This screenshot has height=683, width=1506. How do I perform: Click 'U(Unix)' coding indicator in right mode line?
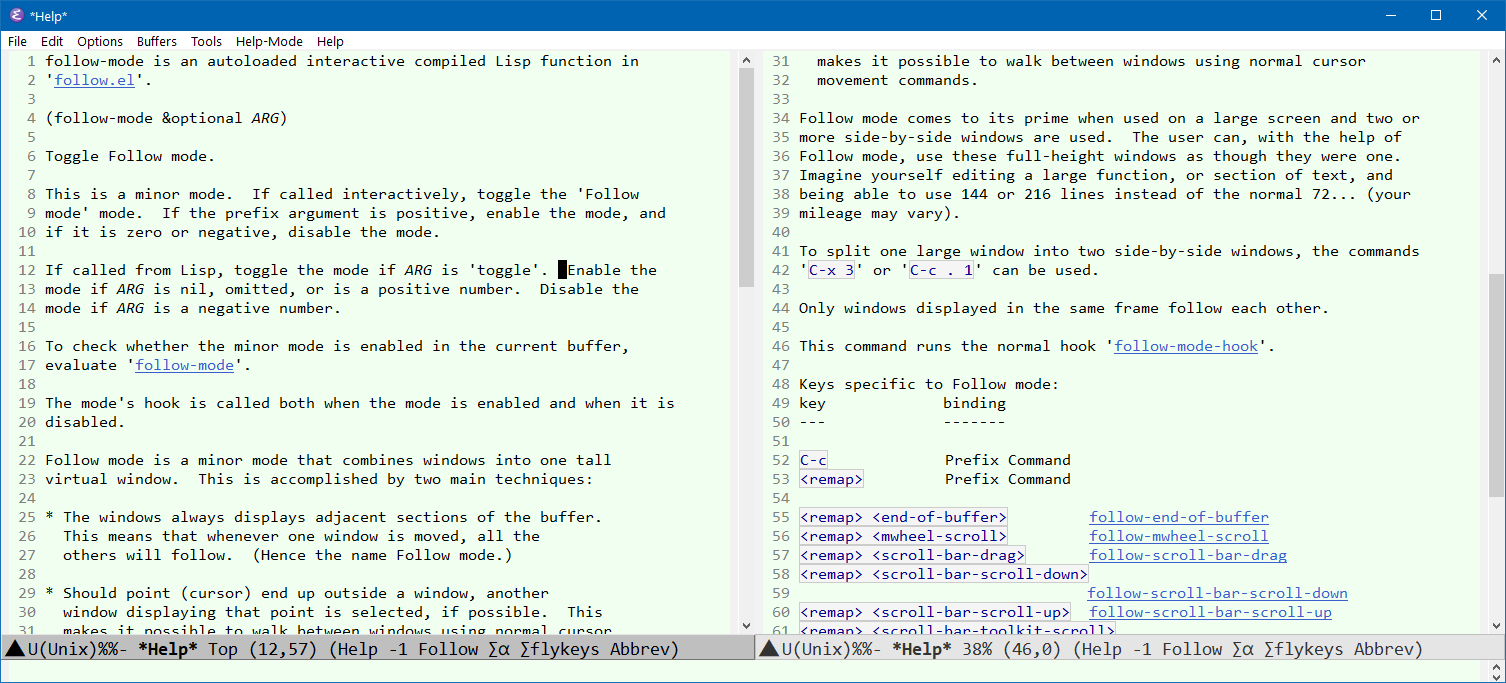(818, 649)
